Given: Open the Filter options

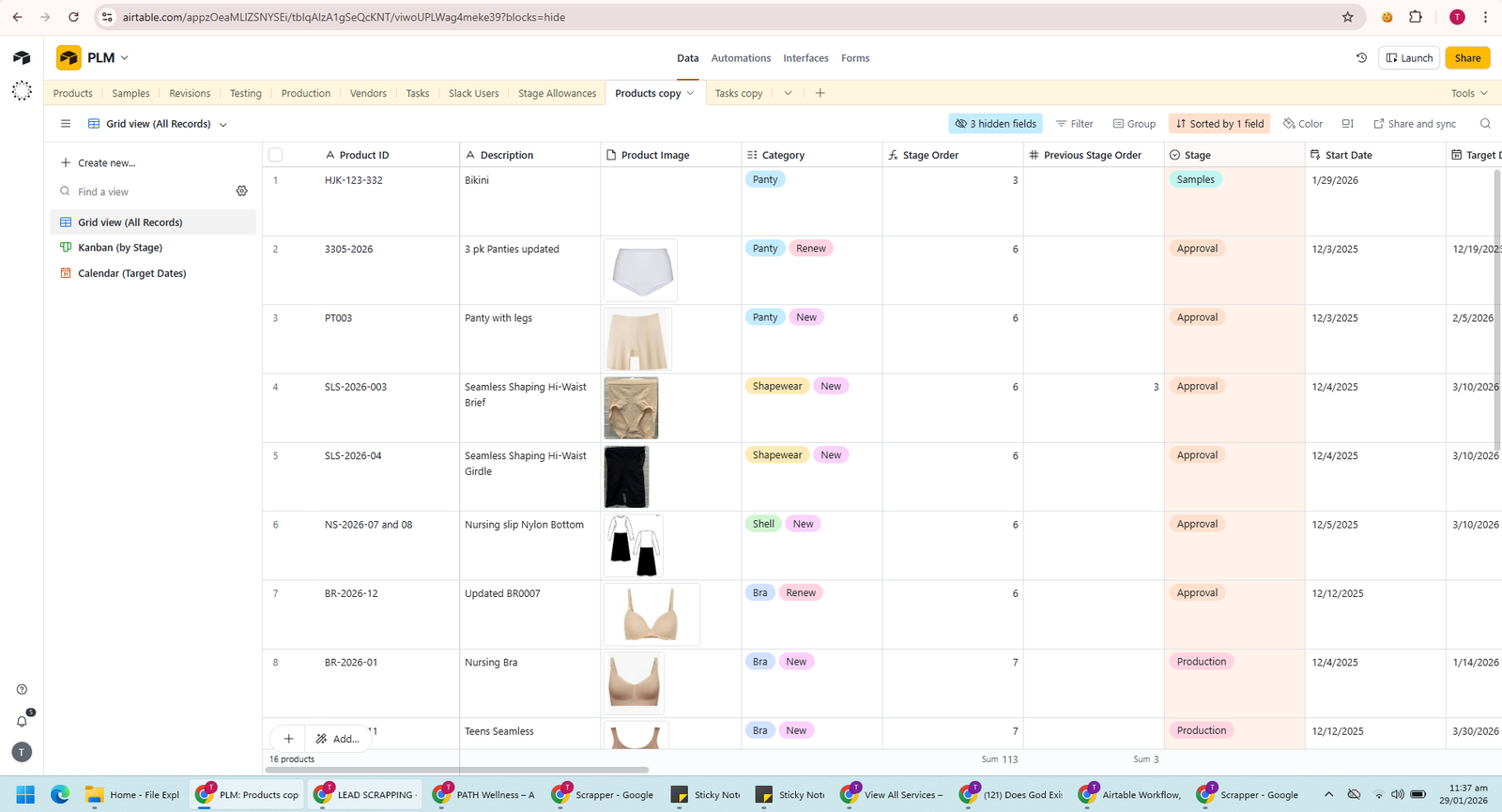Looking at the screenshot, I should coord(1075,124).
